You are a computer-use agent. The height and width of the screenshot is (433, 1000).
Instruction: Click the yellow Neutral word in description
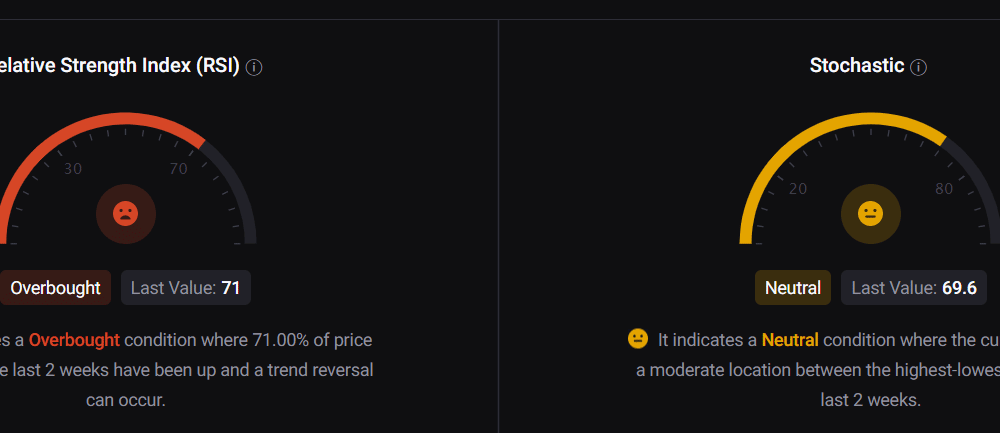pos(790,340)
